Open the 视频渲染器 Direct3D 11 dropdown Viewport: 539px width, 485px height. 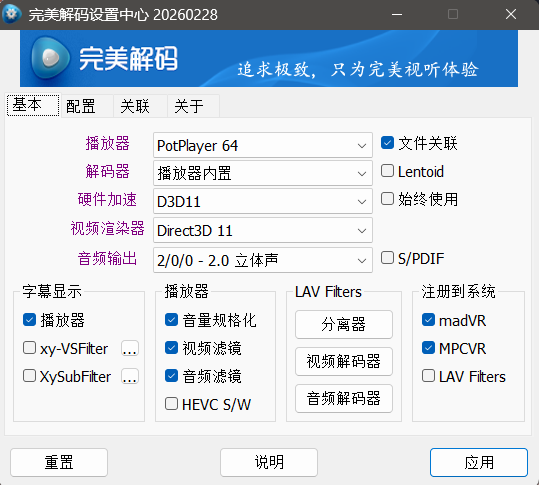click(x=263, y=230)
